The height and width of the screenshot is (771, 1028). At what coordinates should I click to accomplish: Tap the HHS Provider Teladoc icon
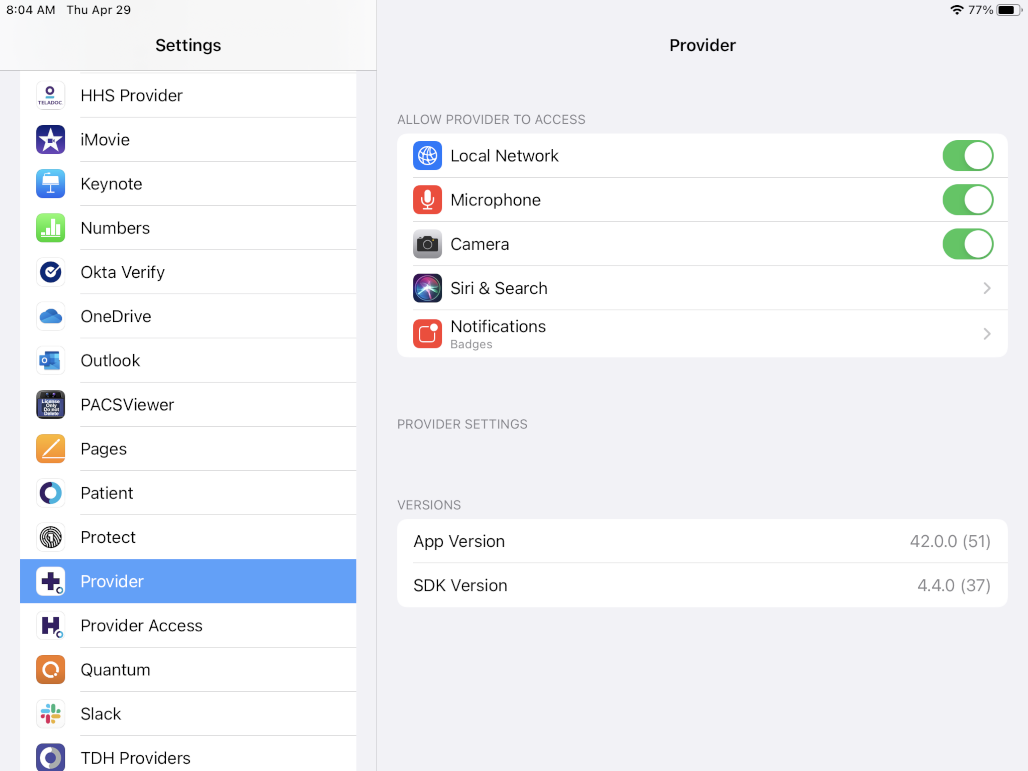(x=50, y=96)
